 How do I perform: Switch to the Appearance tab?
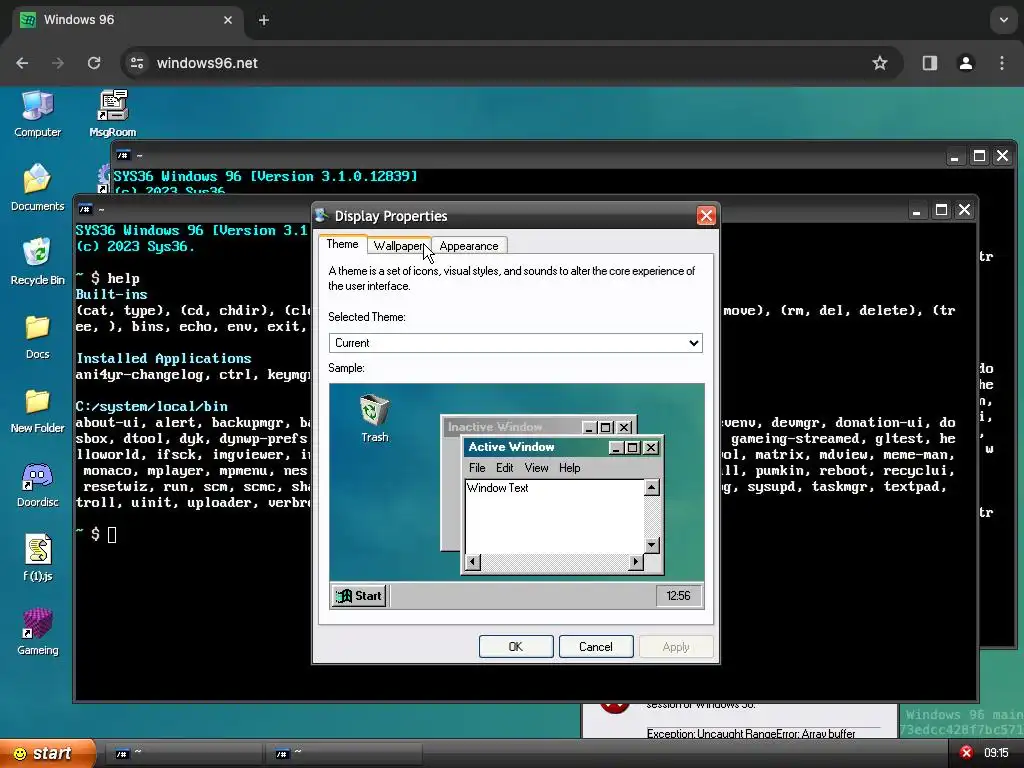[468, 246]
